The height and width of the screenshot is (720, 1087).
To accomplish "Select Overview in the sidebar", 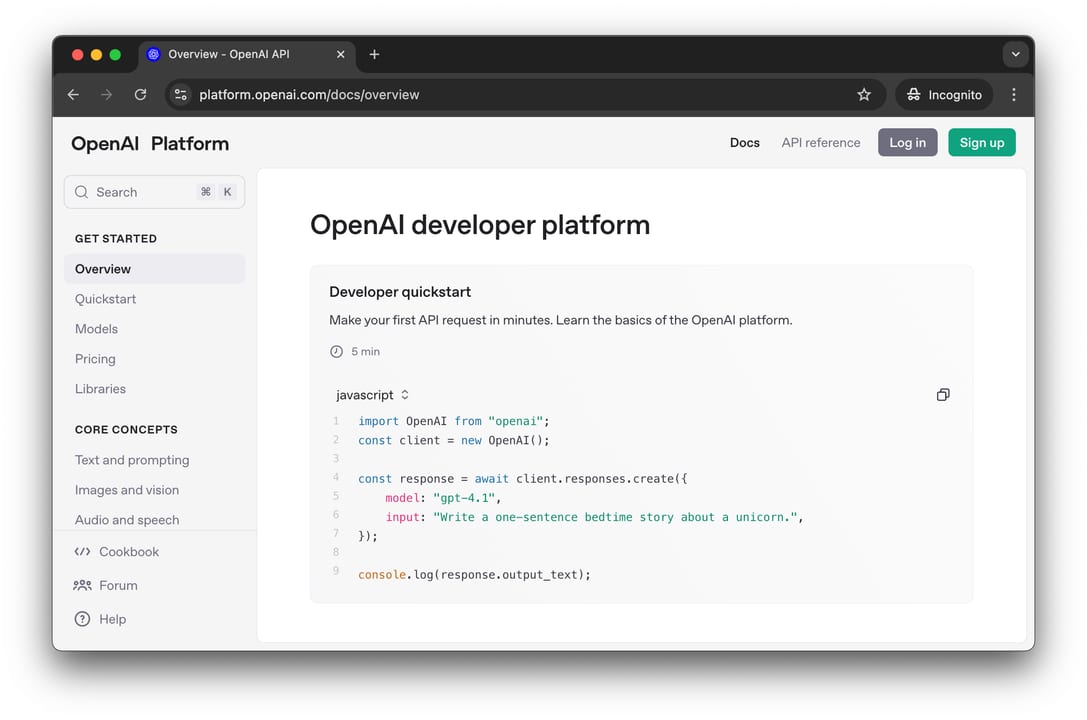I will 155,269.
